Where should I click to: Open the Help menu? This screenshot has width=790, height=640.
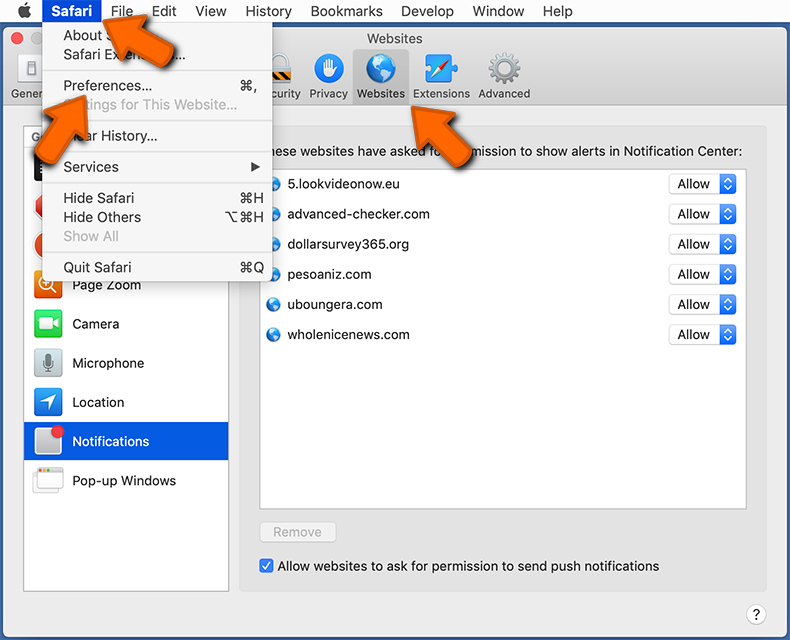558,11
